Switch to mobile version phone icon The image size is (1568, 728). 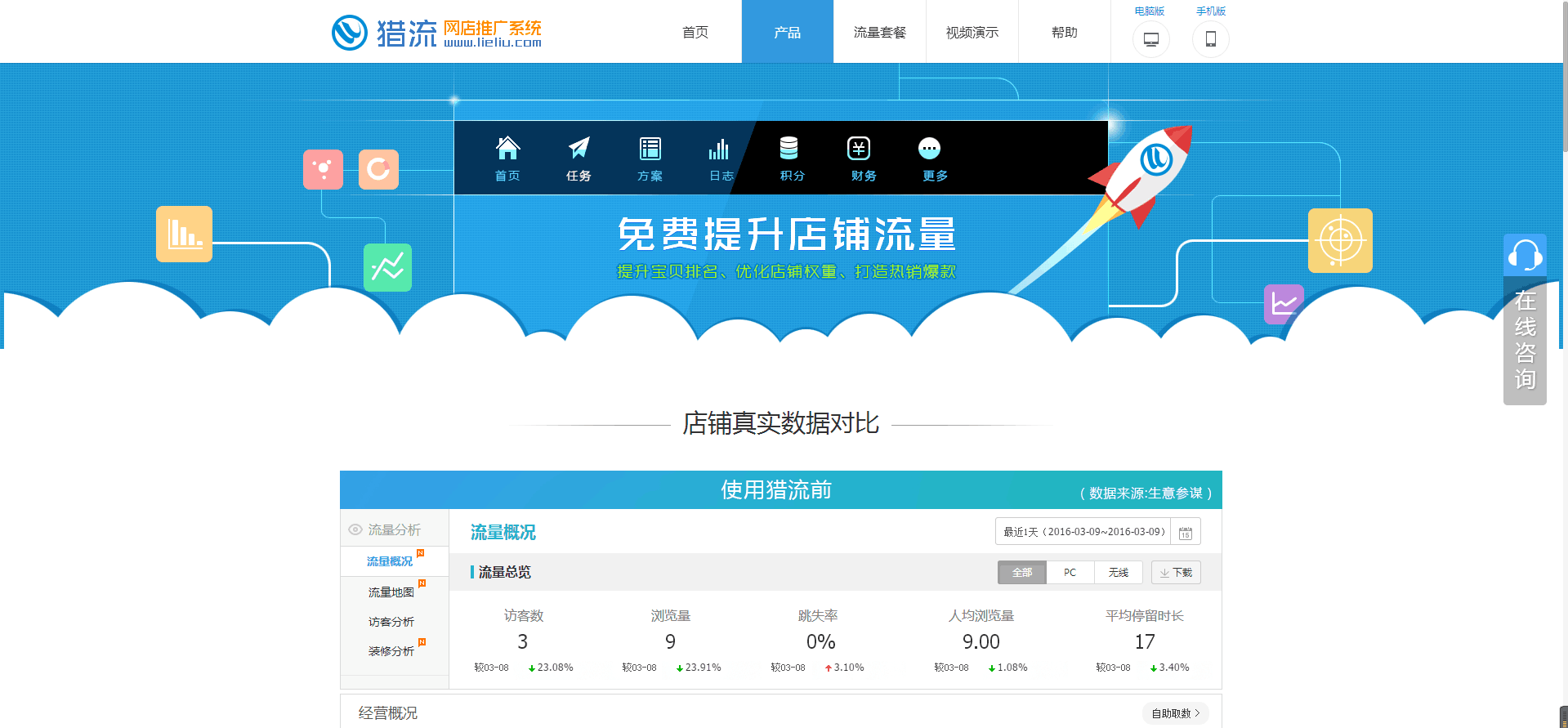point(1211,39)
